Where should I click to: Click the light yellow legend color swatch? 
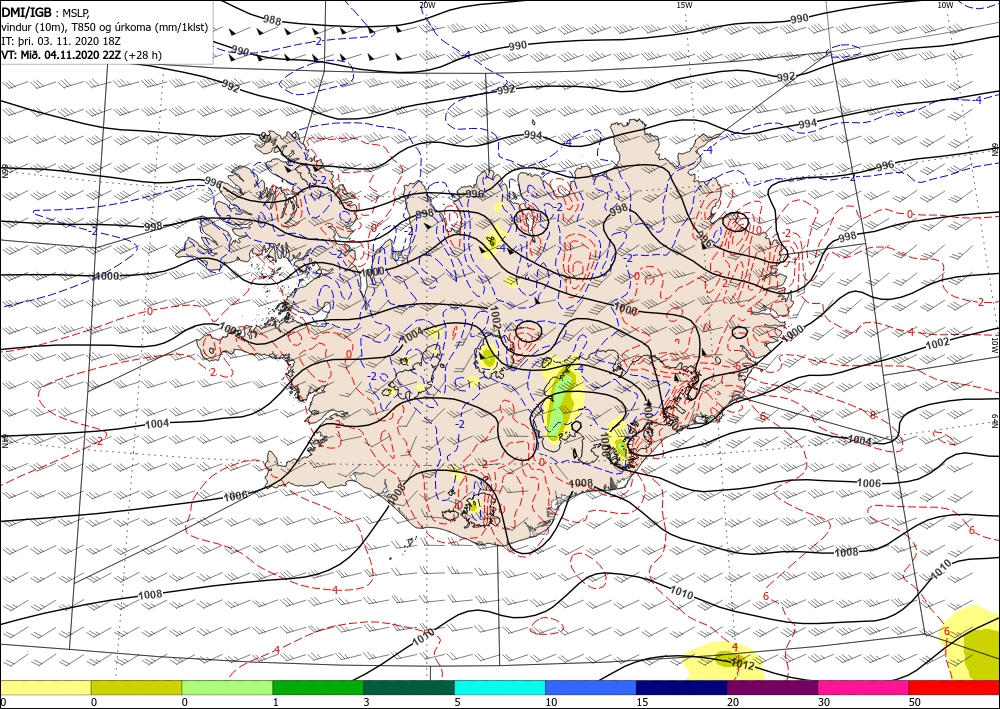[x=45, y=687]
